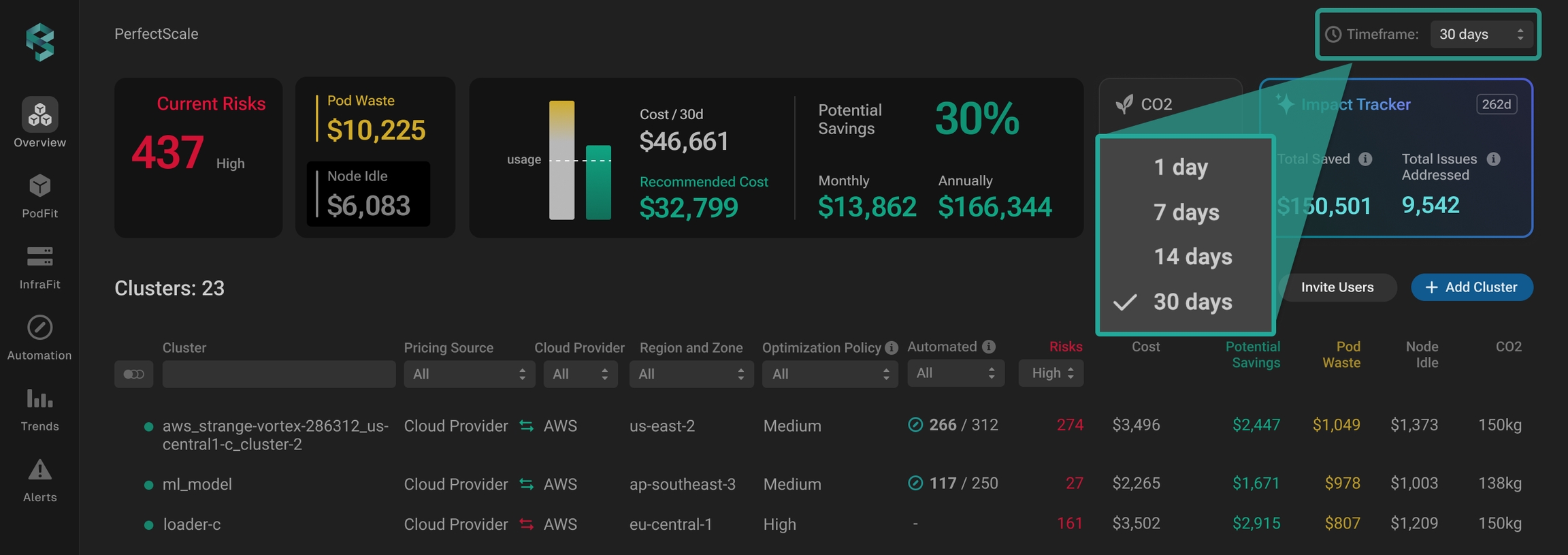
Task: Choose 14 days timeframe option
Action: [1192, 257]
